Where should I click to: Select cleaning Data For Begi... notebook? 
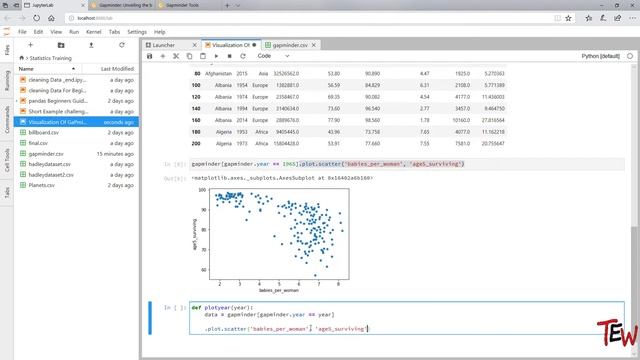click(x=76, y=91)
